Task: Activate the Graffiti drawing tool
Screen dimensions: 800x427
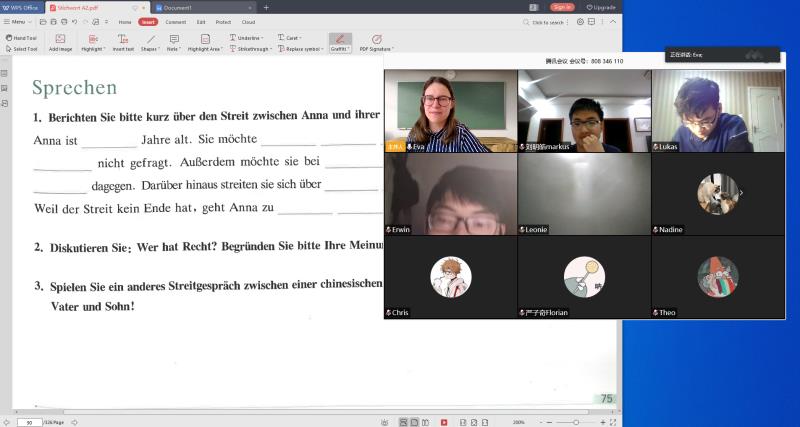Action: [338, 42]
